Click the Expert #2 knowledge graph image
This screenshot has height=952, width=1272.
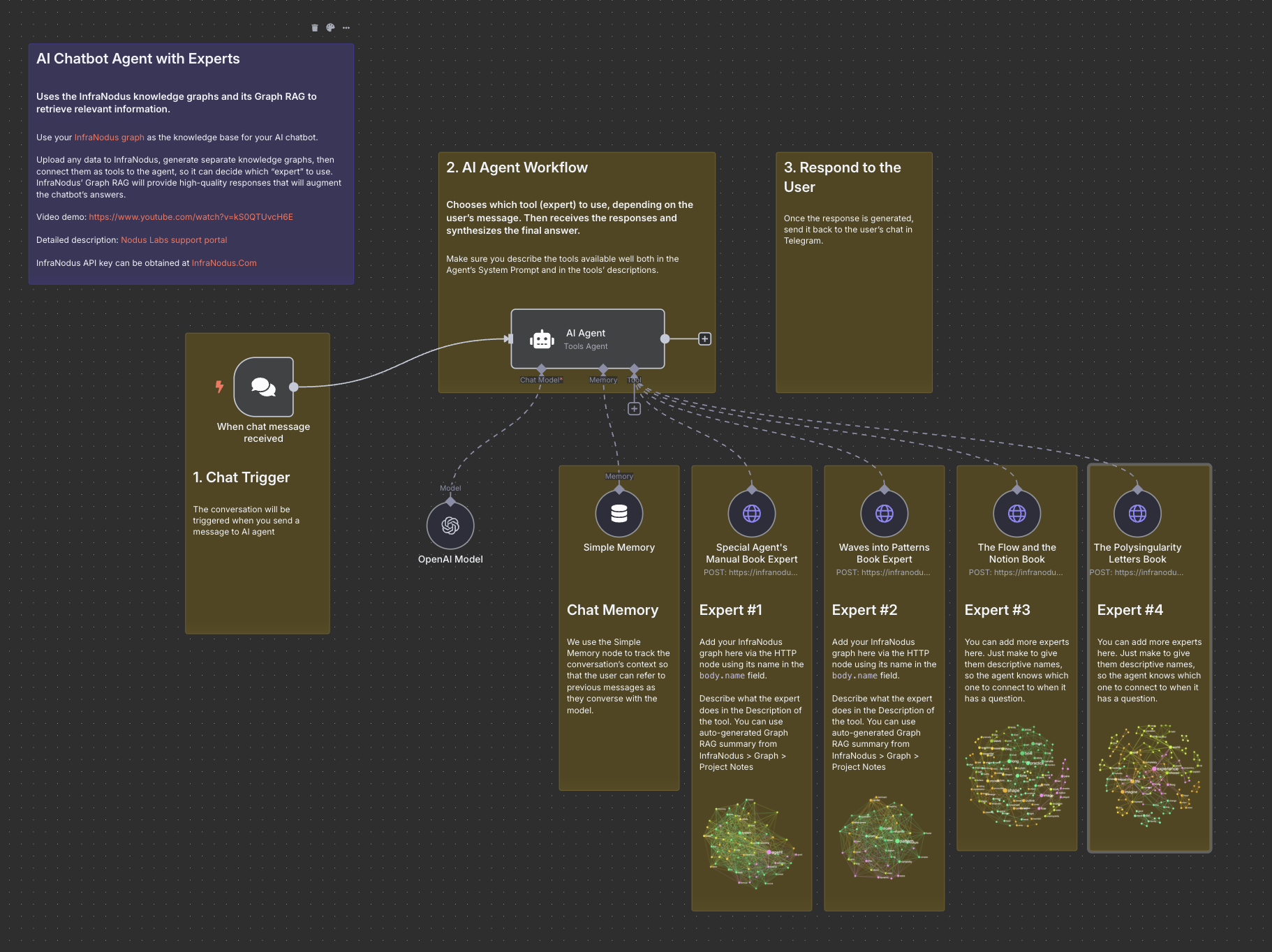click(885, 838)
